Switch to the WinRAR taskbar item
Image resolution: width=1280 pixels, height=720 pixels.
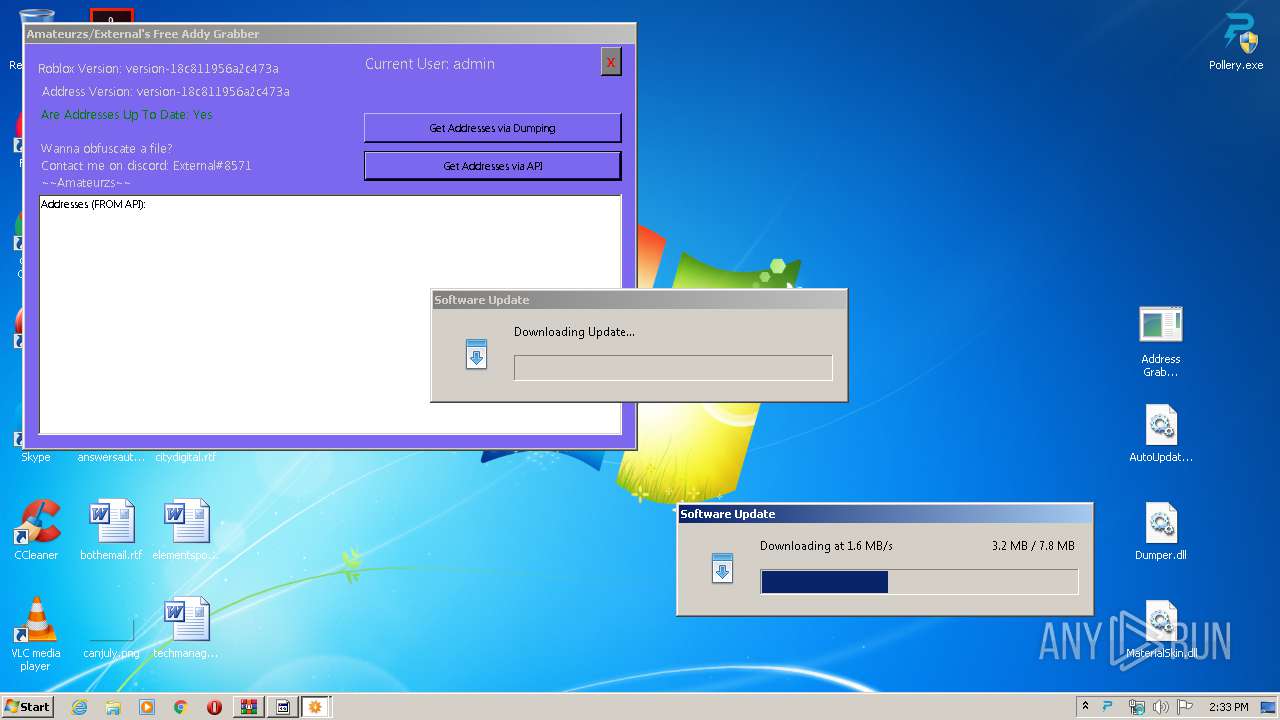(x=248, y=707)
